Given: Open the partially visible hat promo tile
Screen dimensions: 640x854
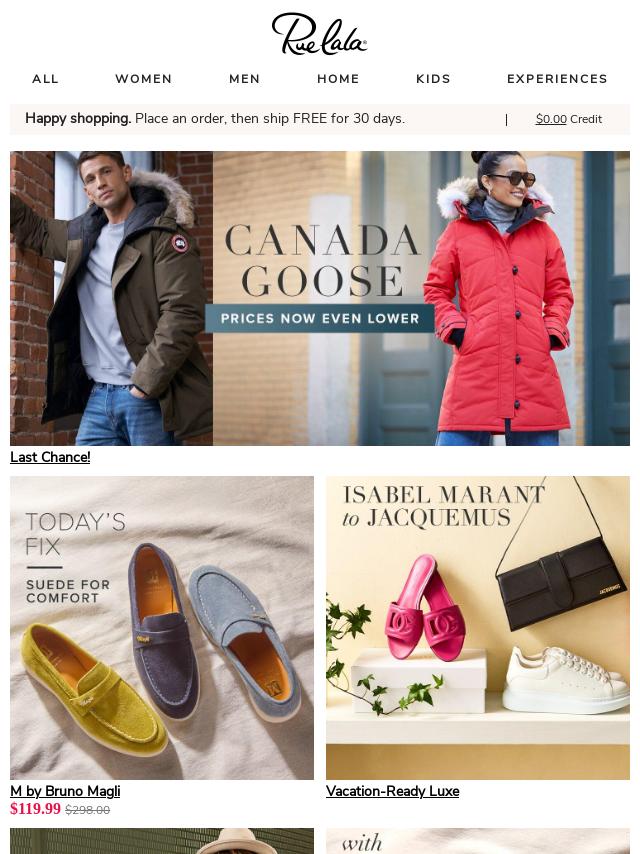Looking at the screenshot, I should click(162, 841).
